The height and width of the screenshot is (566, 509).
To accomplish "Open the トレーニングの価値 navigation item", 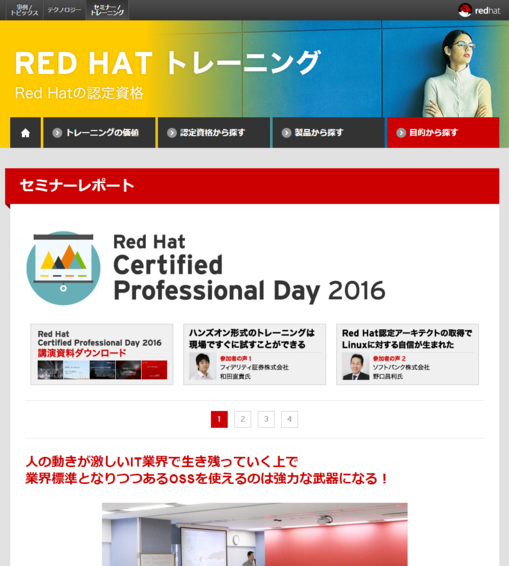I will tap(99, 133).
